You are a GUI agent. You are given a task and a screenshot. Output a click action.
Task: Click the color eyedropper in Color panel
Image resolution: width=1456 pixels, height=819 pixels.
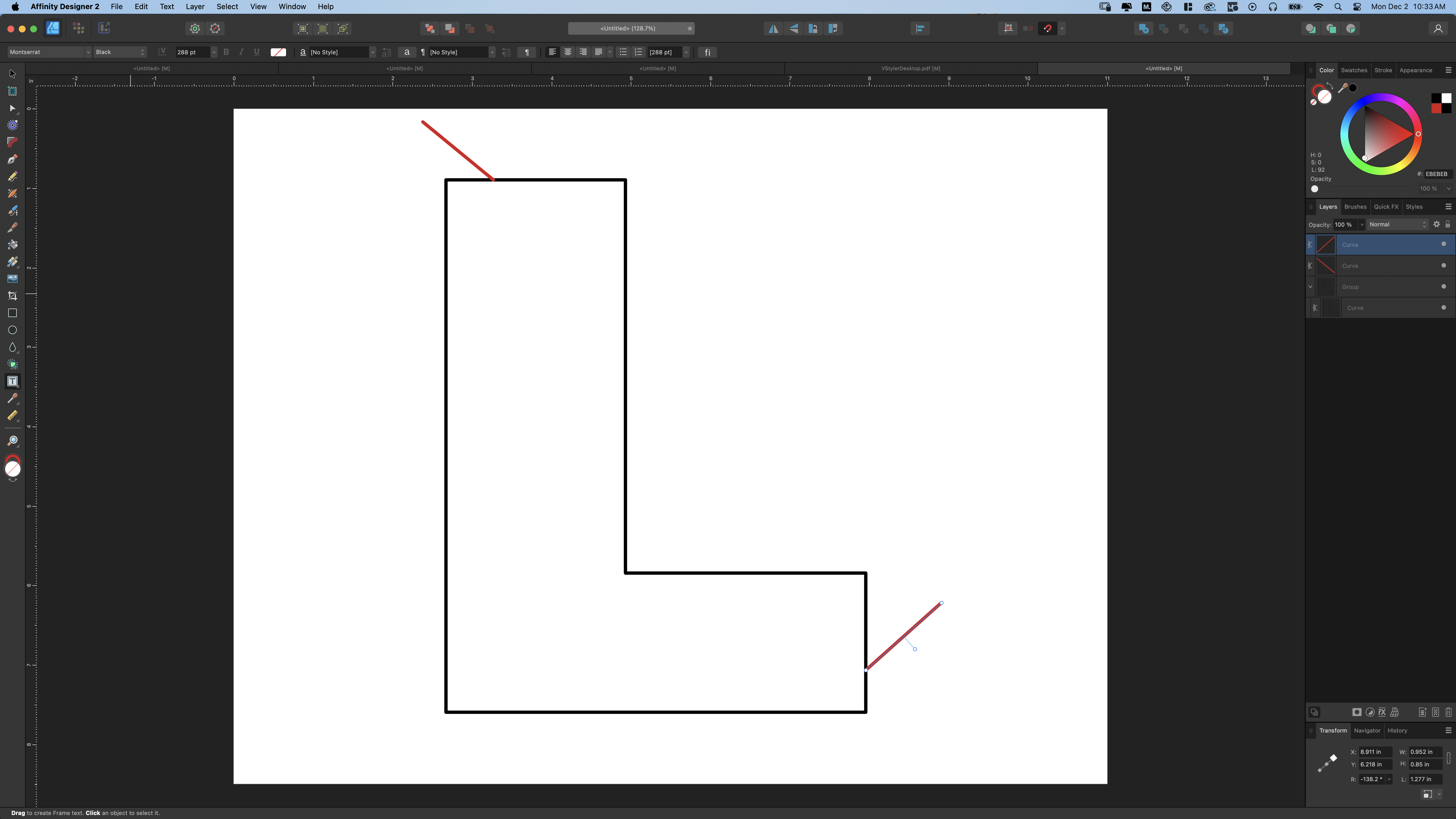pos(1342,88)
